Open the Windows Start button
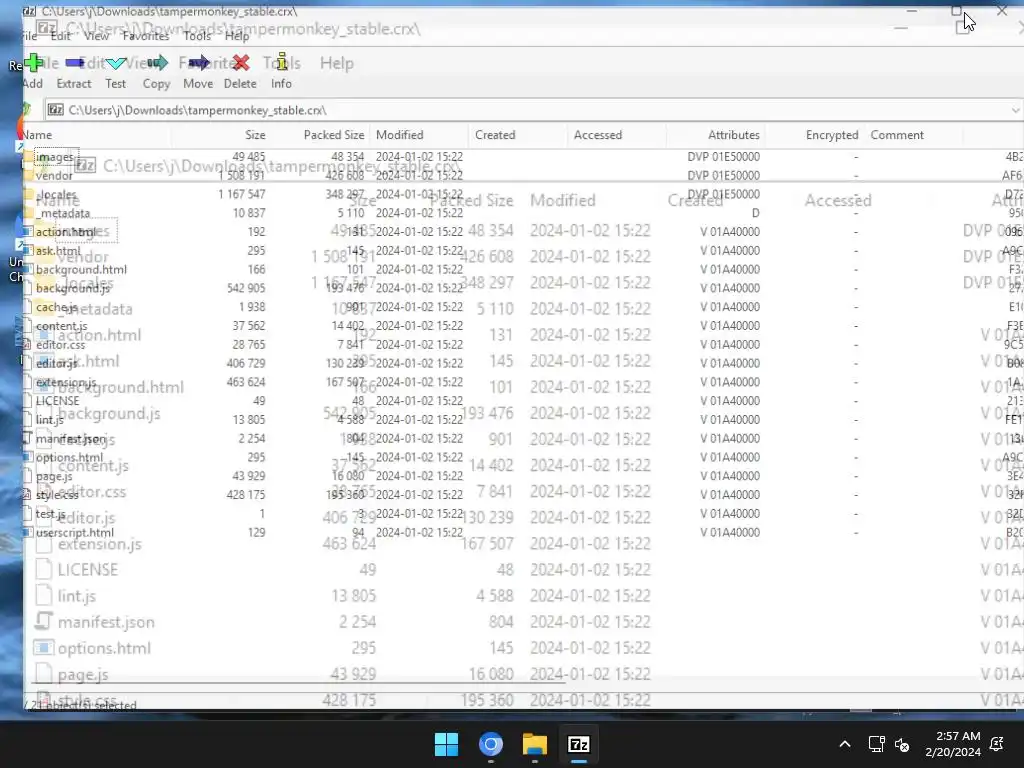Screen dimensions: 1024x768 pos(447,744)
